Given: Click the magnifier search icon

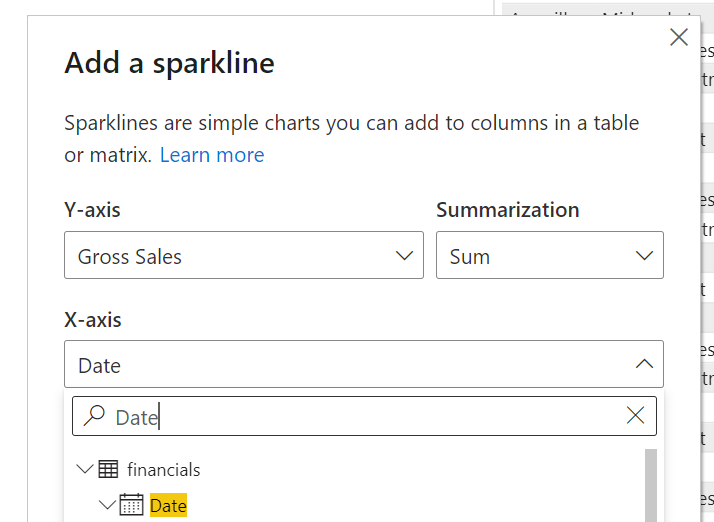Looking at the screenshot, I should click(95, 416).
